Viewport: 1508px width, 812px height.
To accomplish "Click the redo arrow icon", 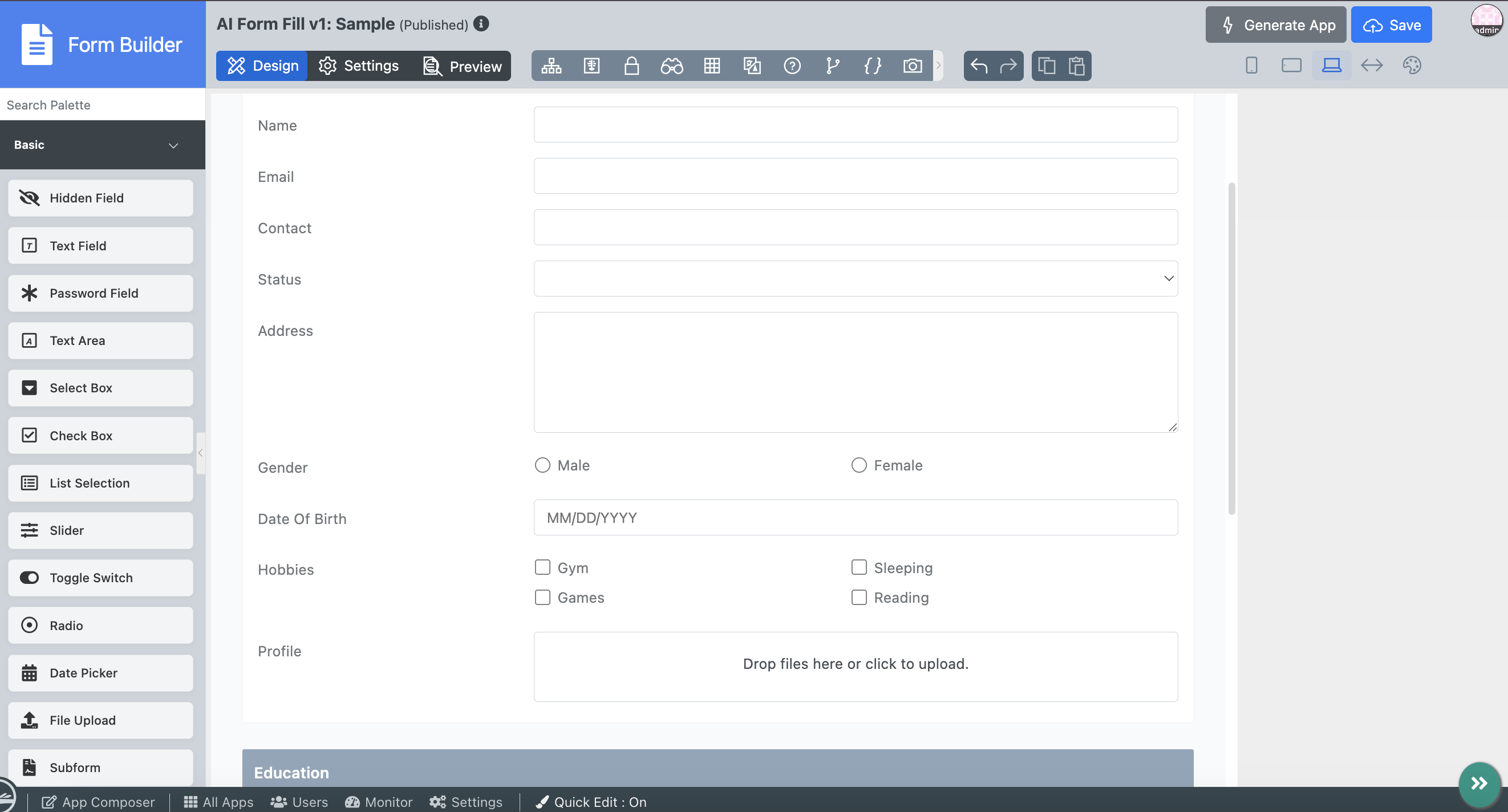I will [1008, 66].
